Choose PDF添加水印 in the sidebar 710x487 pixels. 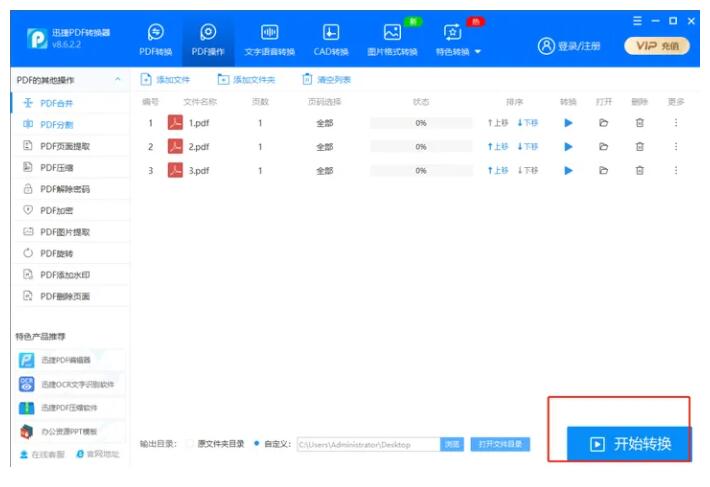click(x=64, y=275)
